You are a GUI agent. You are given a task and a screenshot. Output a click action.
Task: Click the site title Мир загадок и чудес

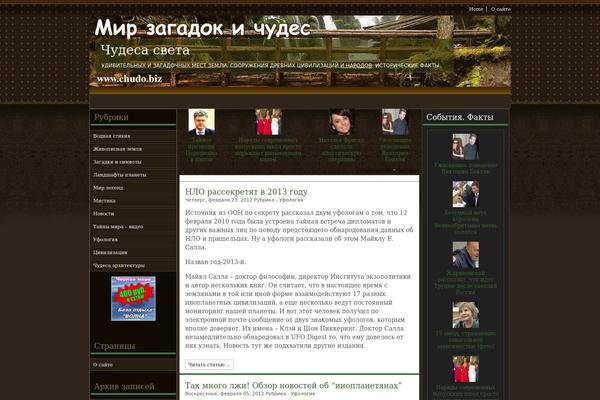202,28
